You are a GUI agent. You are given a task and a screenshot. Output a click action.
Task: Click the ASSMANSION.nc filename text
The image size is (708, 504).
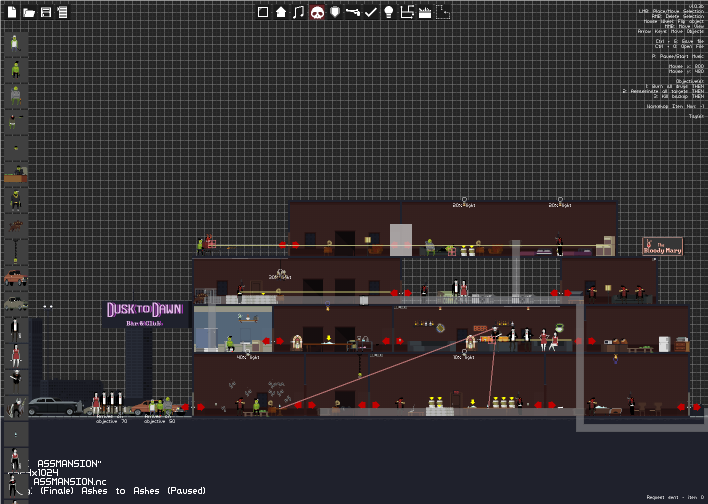(70, 481)
